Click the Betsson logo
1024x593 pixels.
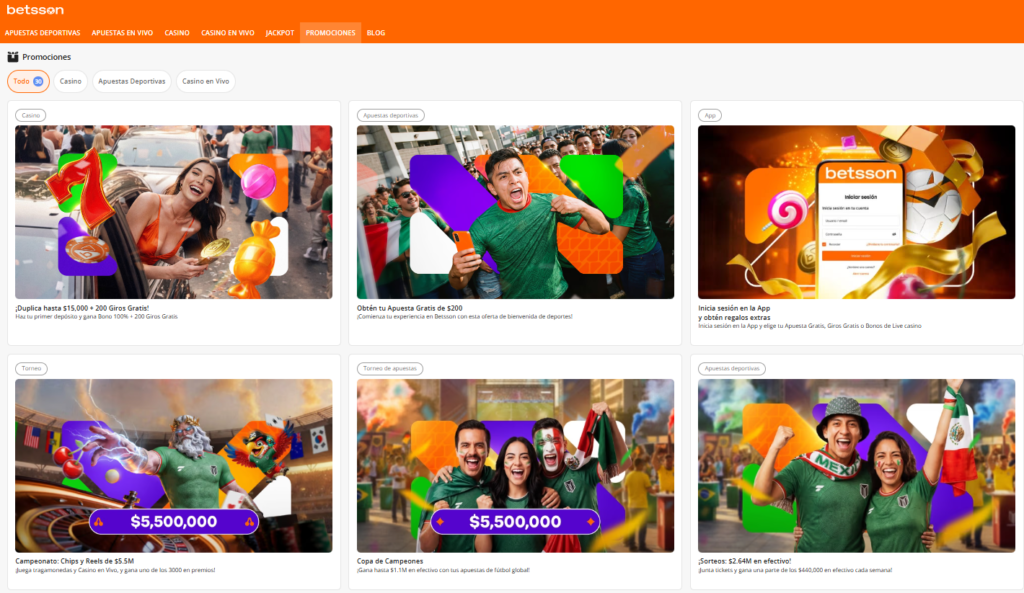35,10
